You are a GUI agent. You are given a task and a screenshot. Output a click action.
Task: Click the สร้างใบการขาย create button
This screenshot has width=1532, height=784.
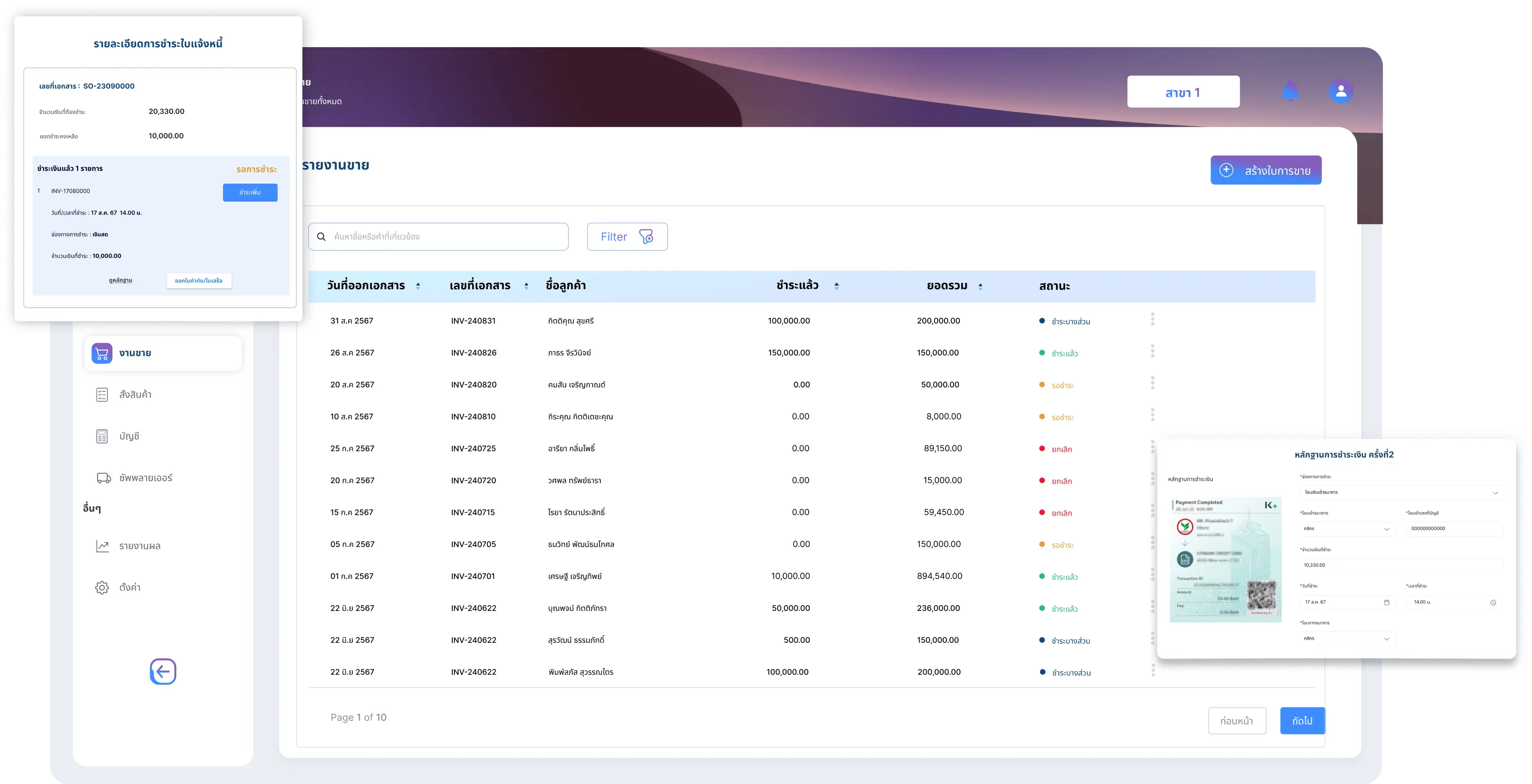point(1265,170)
